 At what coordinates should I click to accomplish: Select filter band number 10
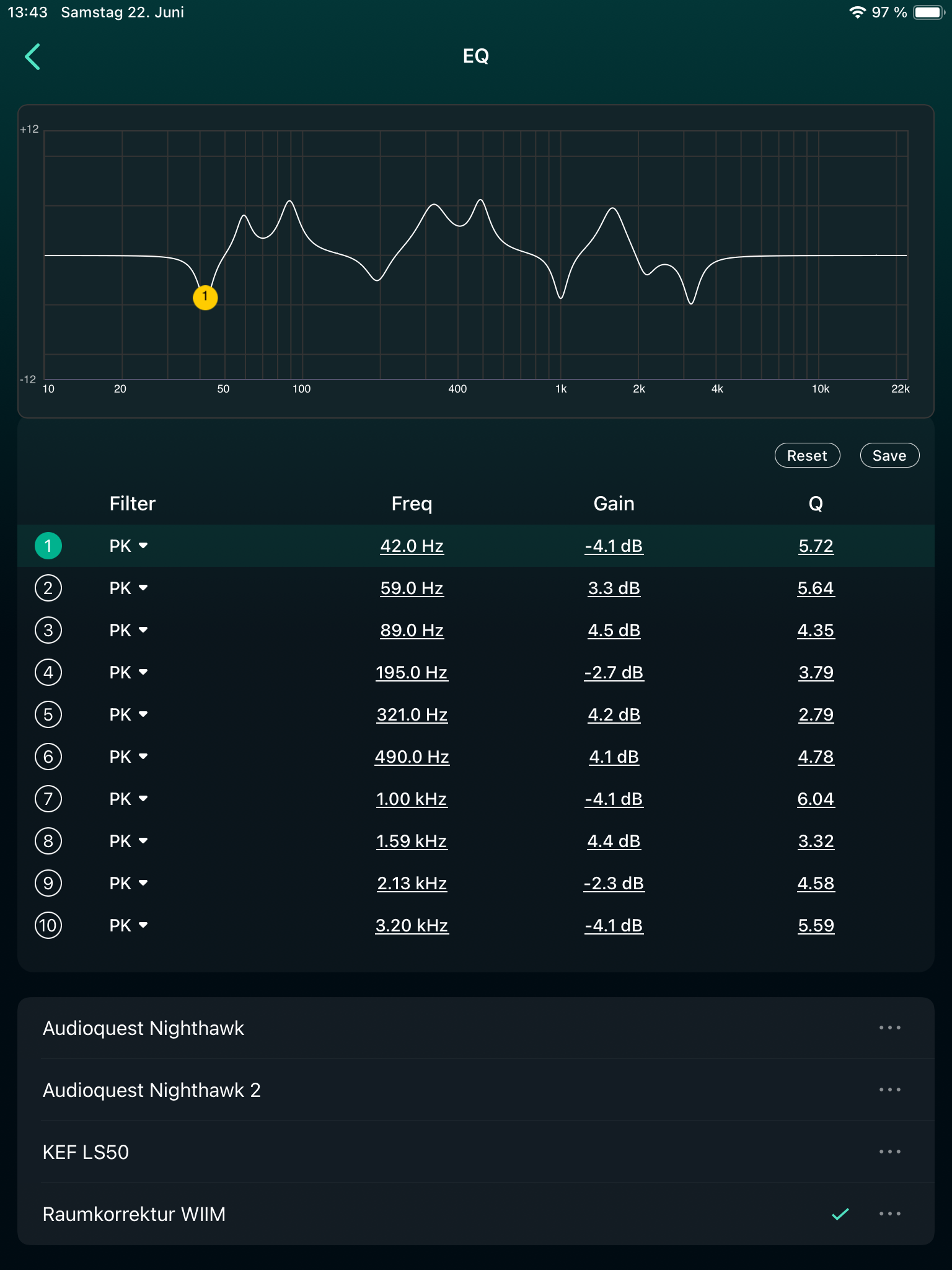[x=48, y=925]
